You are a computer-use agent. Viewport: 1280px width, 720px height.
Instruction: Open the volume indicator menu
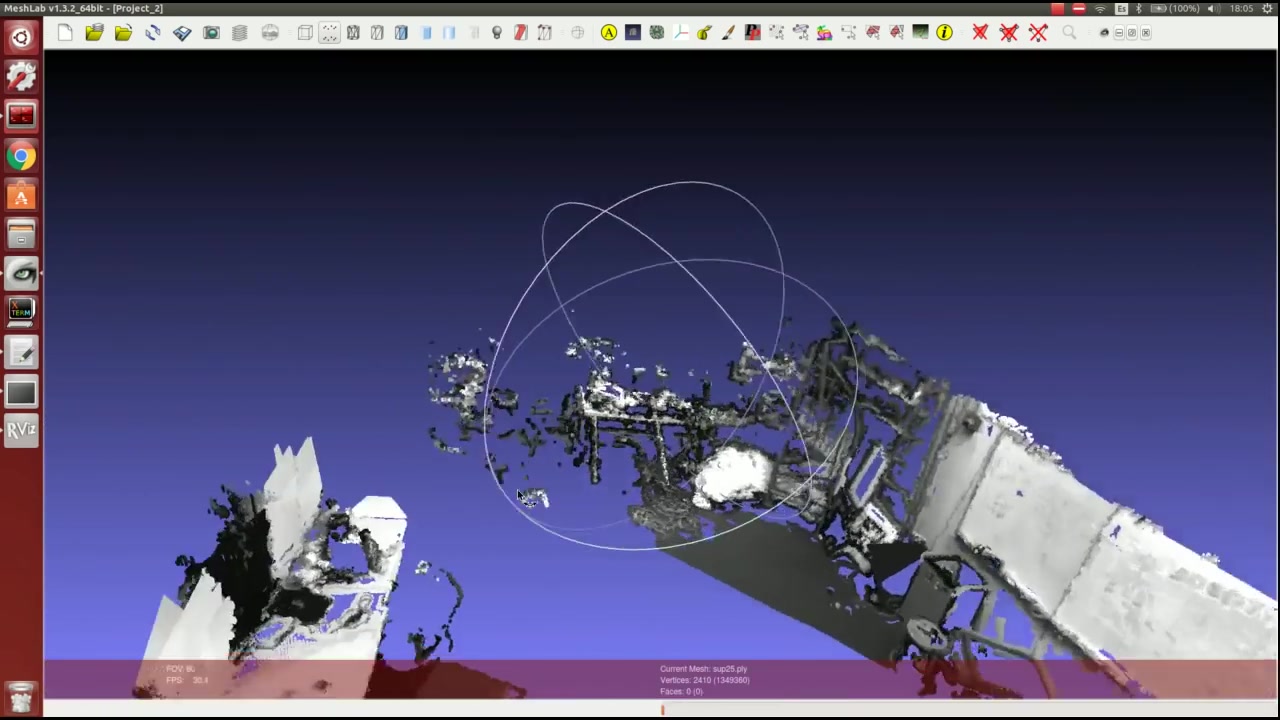click(x=1212, y=8)
